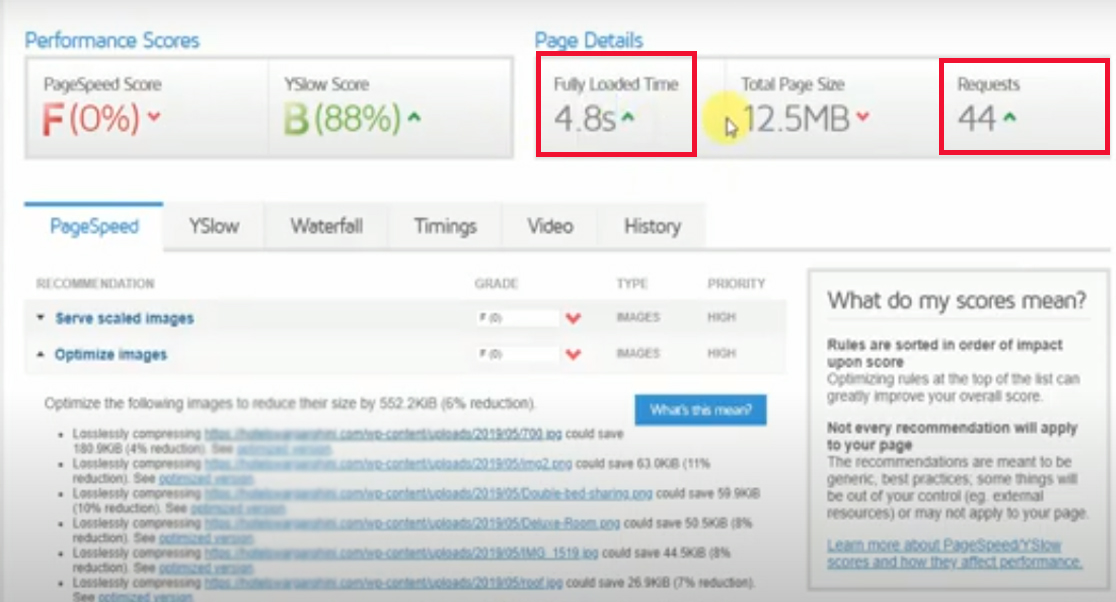Click the What's this mean button
The height and width of the screenshot is (602, 1116).
pos(700,411)
